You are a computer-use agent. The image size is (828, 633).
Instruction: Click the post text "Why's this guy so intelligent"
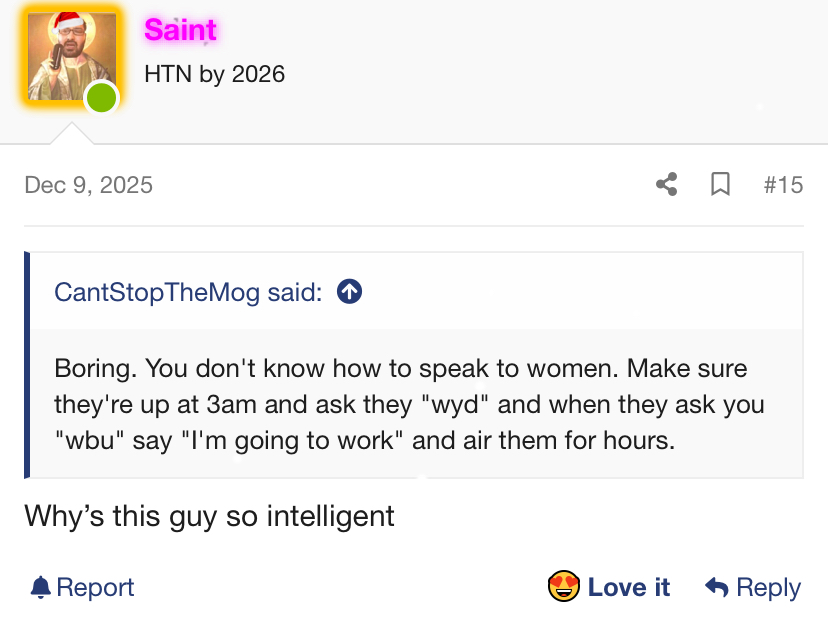pyautogui.click(x=209, y=516)
